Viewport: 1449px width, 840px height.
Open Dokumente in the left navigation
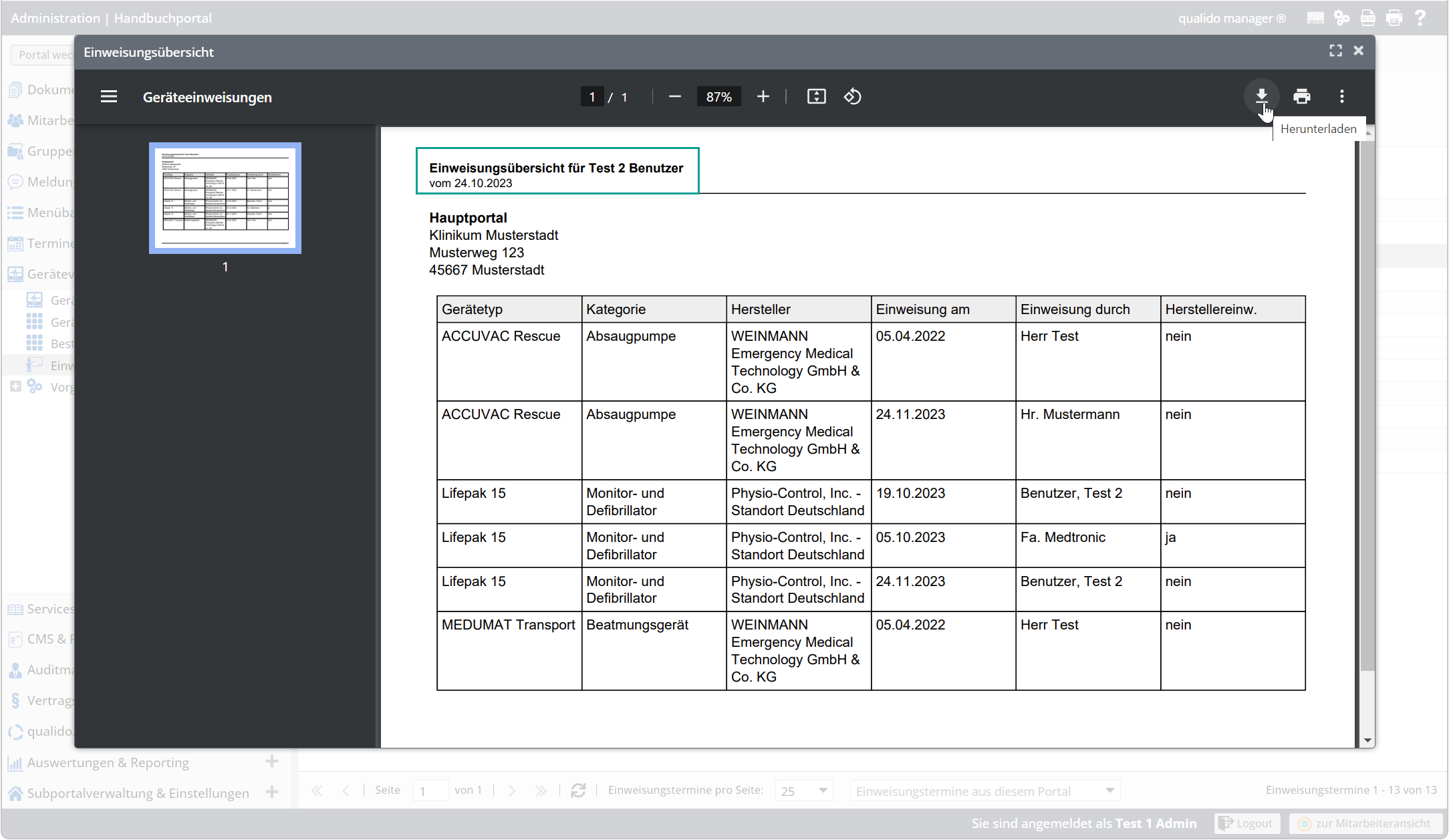[41, 90]
